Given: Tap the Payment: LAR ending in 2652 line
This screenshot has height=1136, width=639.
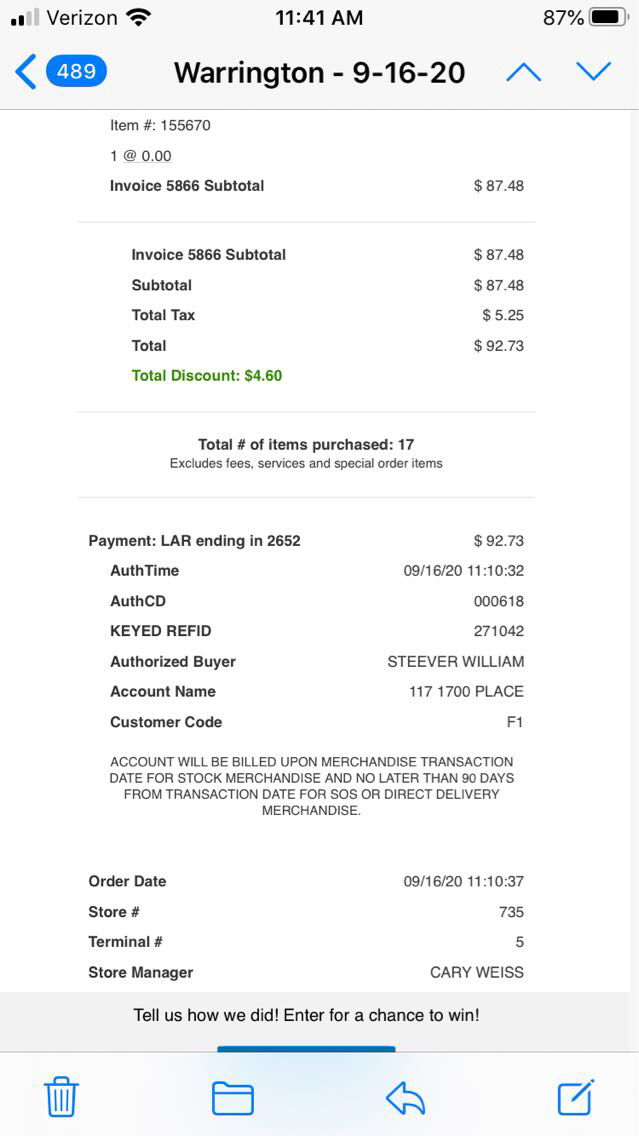Looking at the screenshot, I should point(195,541).
